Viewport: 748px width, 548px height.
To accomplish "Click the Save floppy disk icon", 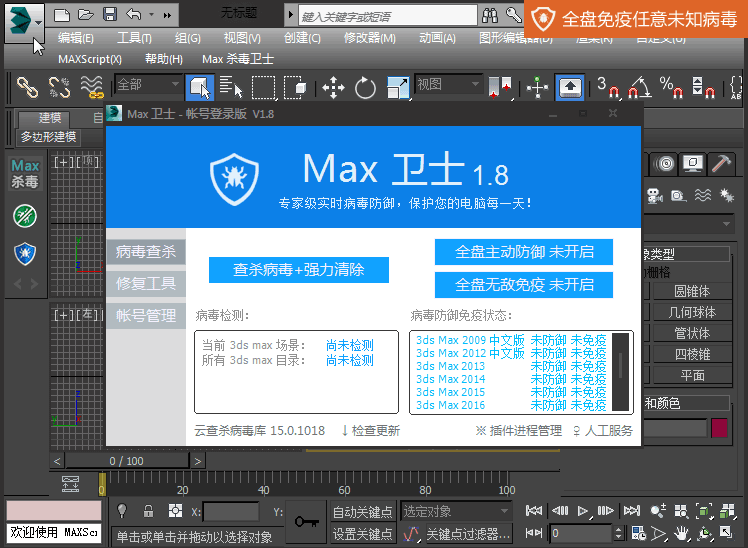I will click(x=110, y=15).
